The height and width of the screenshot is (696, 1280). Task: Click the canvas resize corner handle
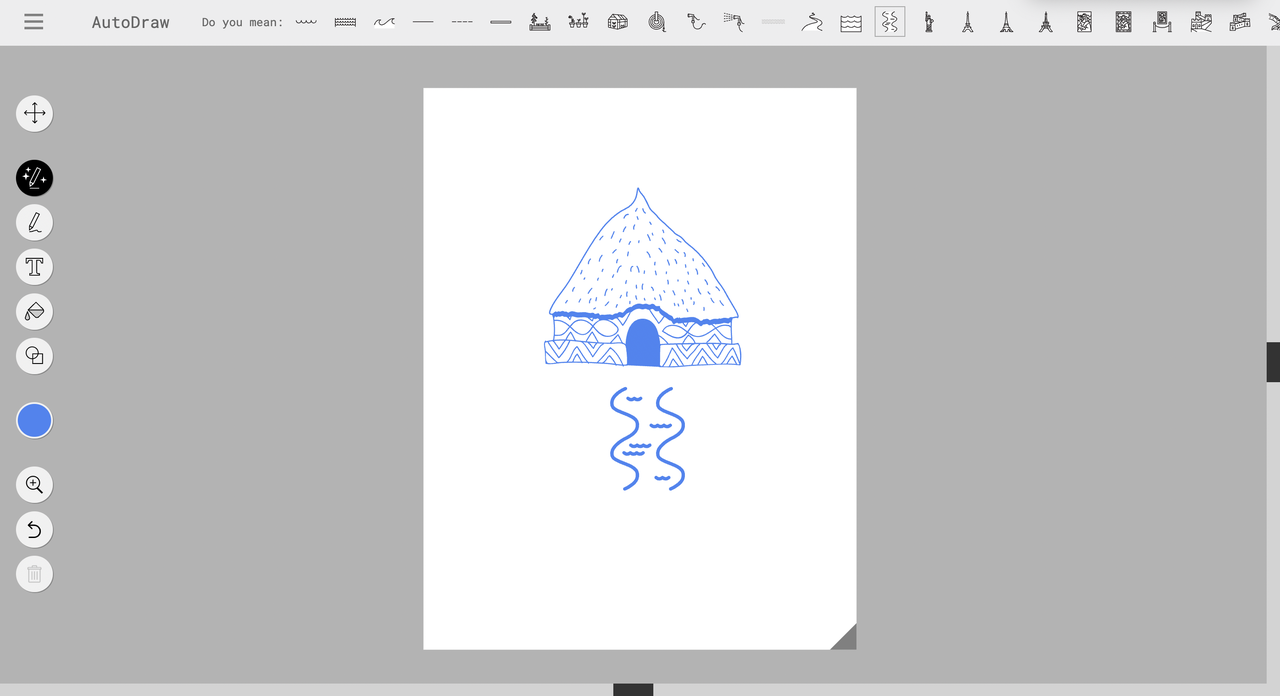click(846, 639)
